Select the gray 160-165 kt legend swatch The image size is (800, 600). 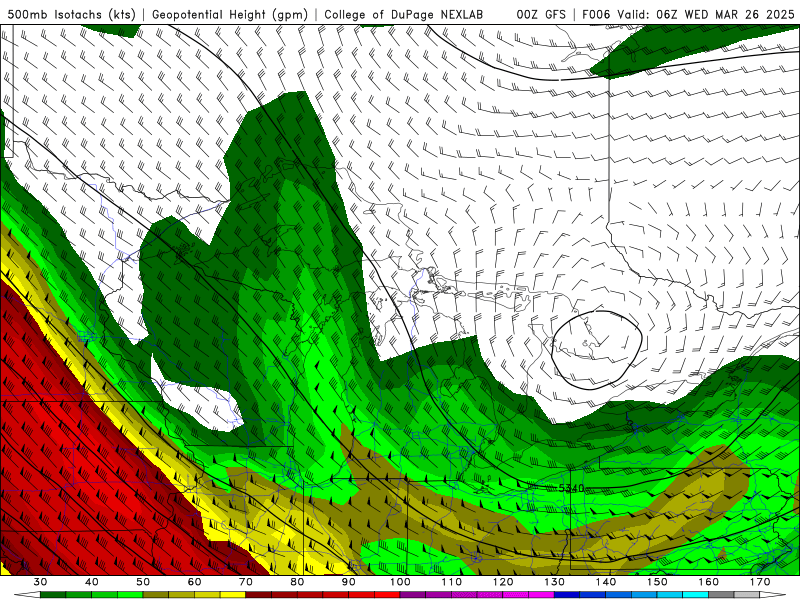click(721, 595)
